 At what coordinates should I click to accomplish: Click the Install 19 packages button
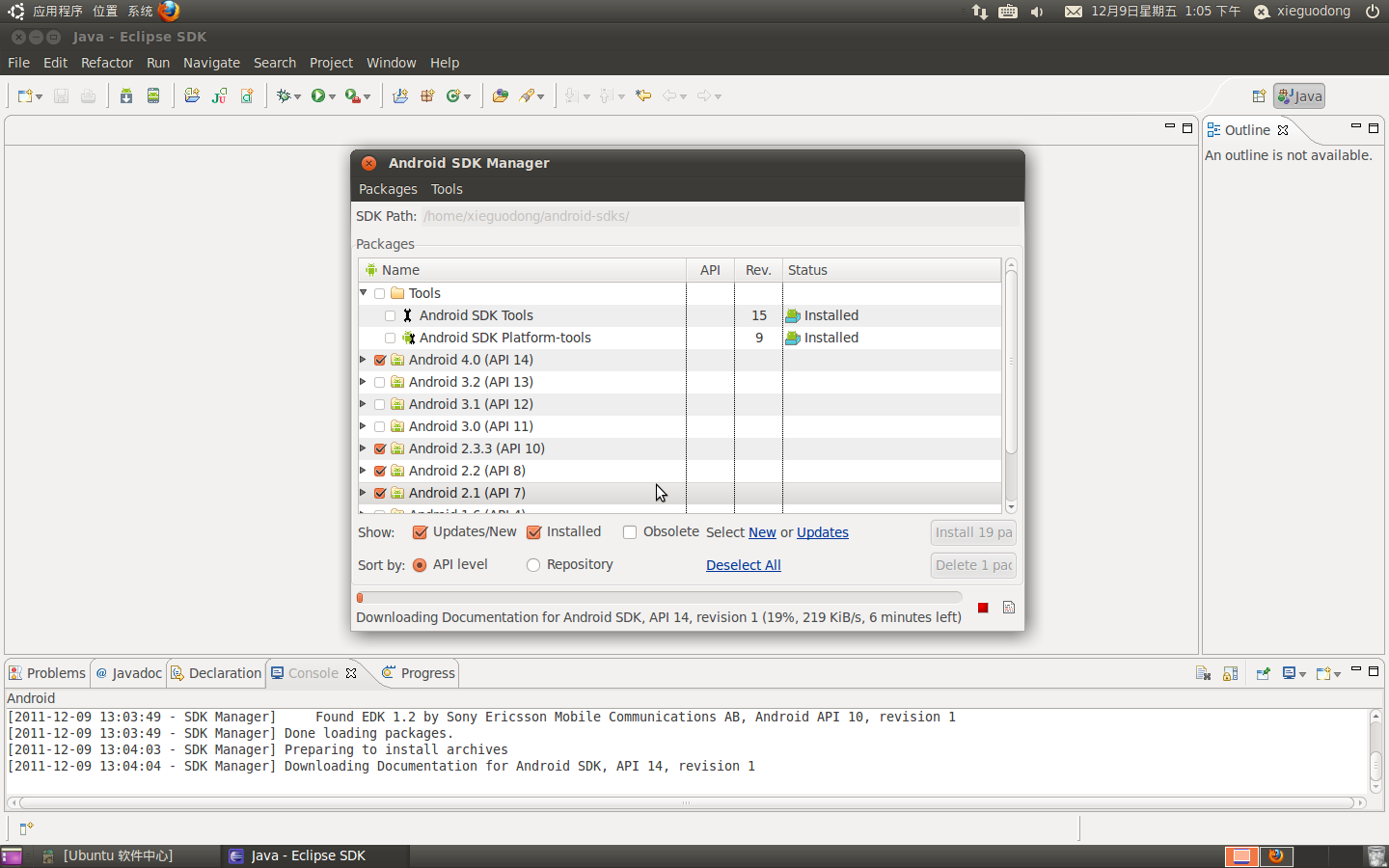point(973,532)
